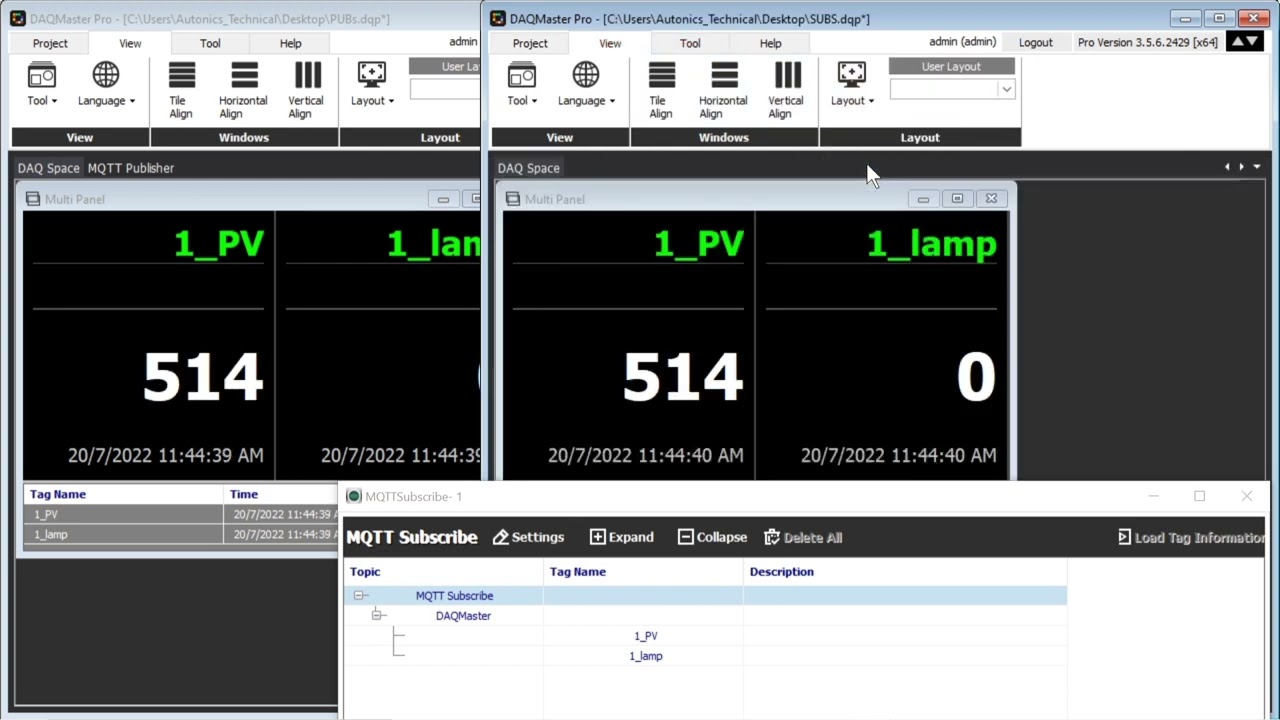Collapse DAQMaster tree node

[x=378, y=616]
